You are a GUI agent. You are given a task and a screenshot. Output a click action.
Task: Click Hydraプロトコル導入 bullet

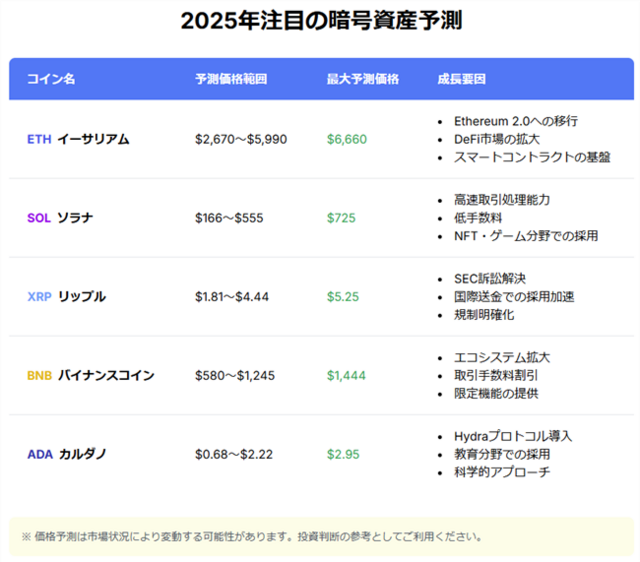513,436
